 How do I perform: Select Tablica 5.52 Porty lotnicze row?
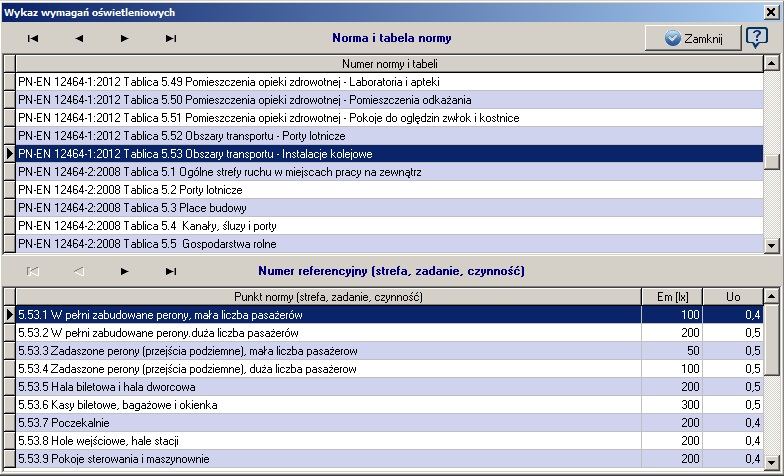point(390,136)
